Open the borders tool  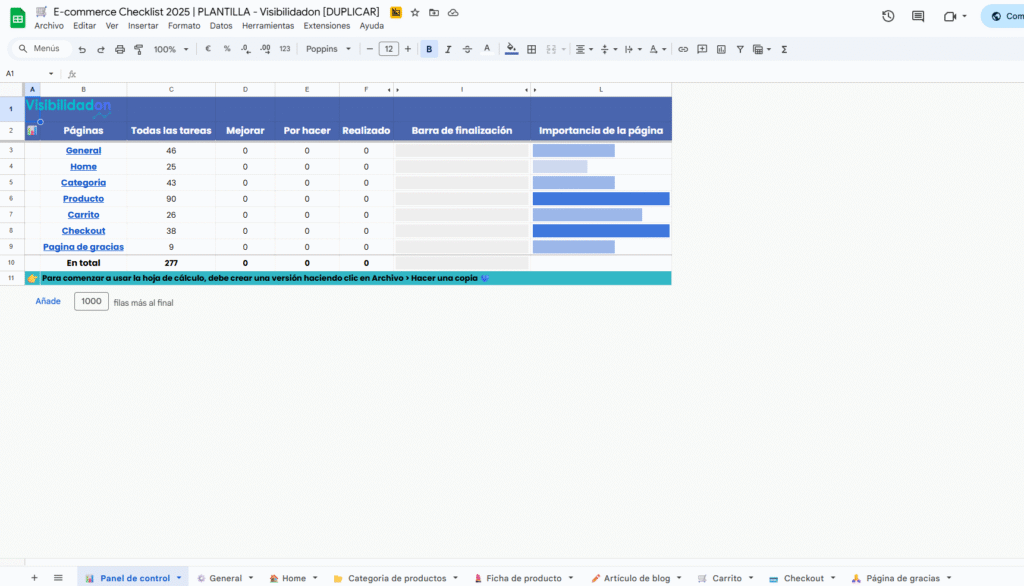(x=532, y=49)
